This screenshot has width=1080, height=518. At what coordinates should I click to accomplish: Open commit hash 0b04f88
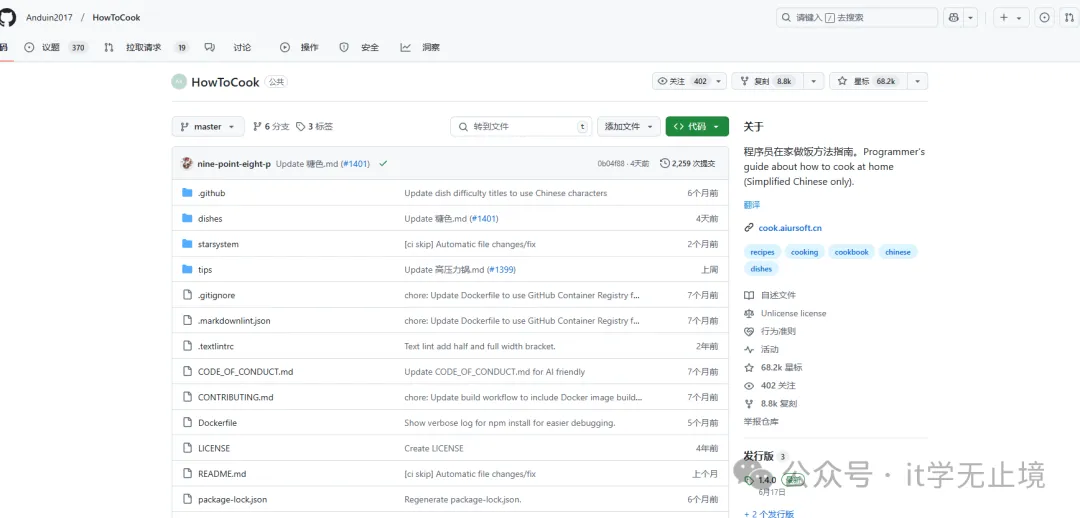pos(611,164)
